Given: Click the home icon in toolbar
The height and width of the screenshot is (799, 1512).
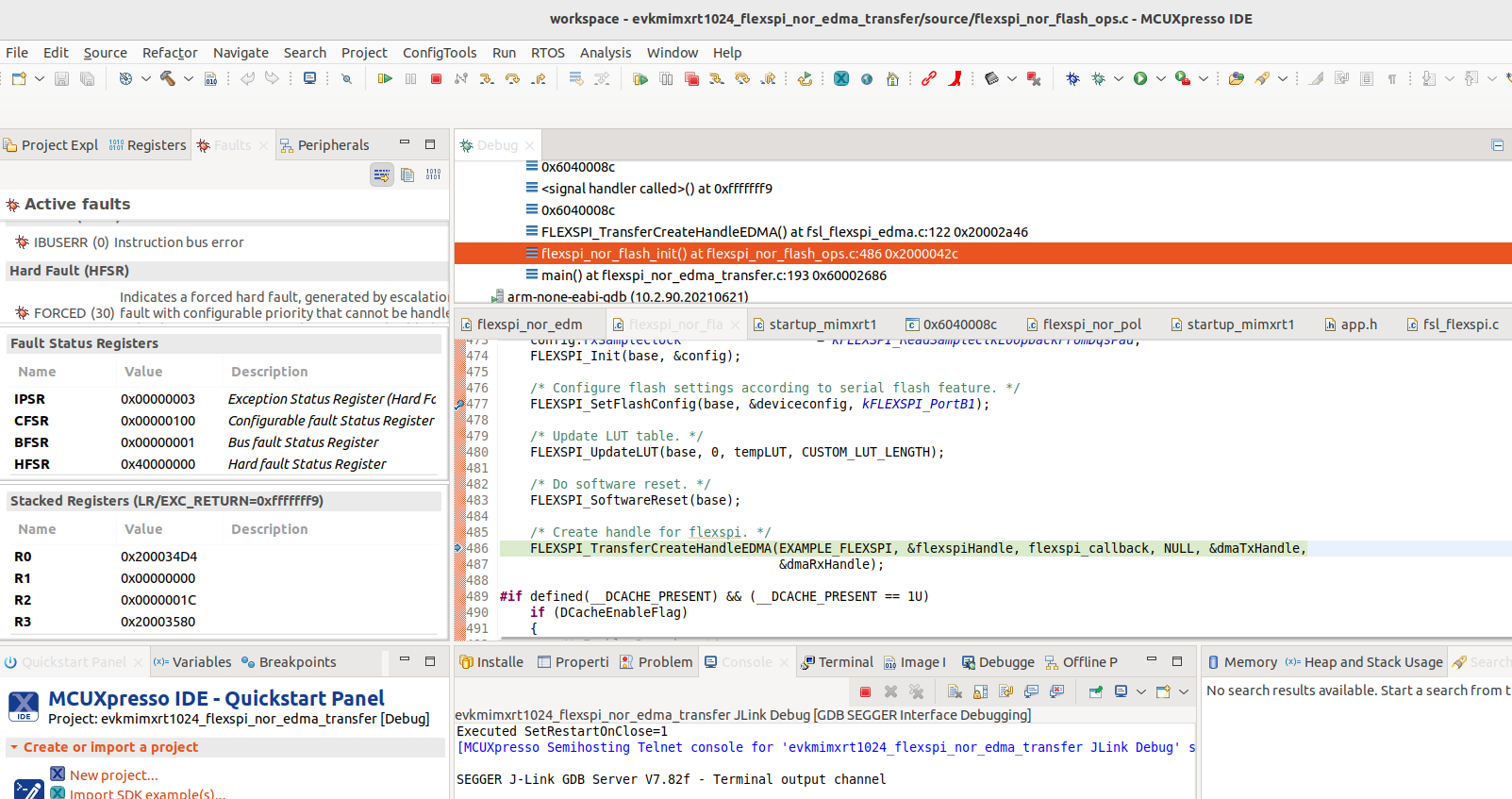Looking at the screenshot, I should click(x=892, y=79).
